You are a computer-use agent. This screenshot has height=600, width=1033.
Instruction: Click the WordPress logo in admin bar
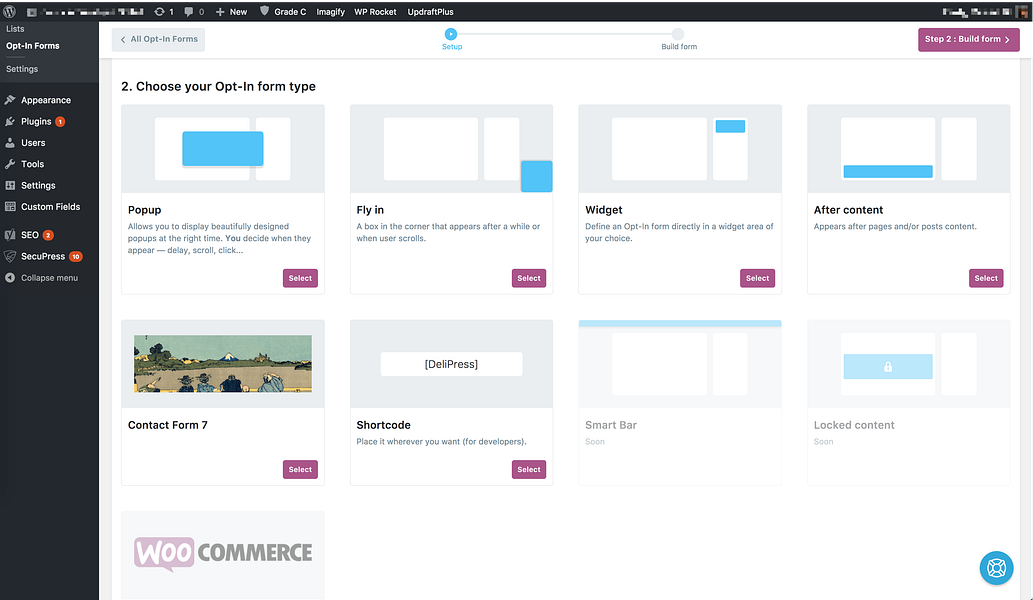(x=9, y=11)
